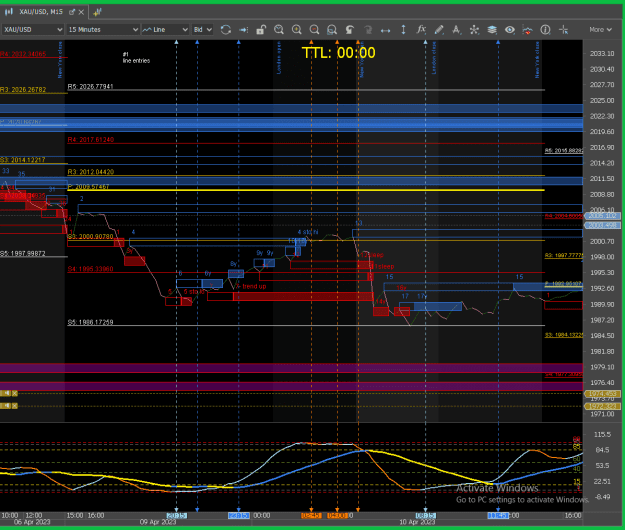
Task: Click the S4: 1995.33960 level label
Action: click(90, 269)
